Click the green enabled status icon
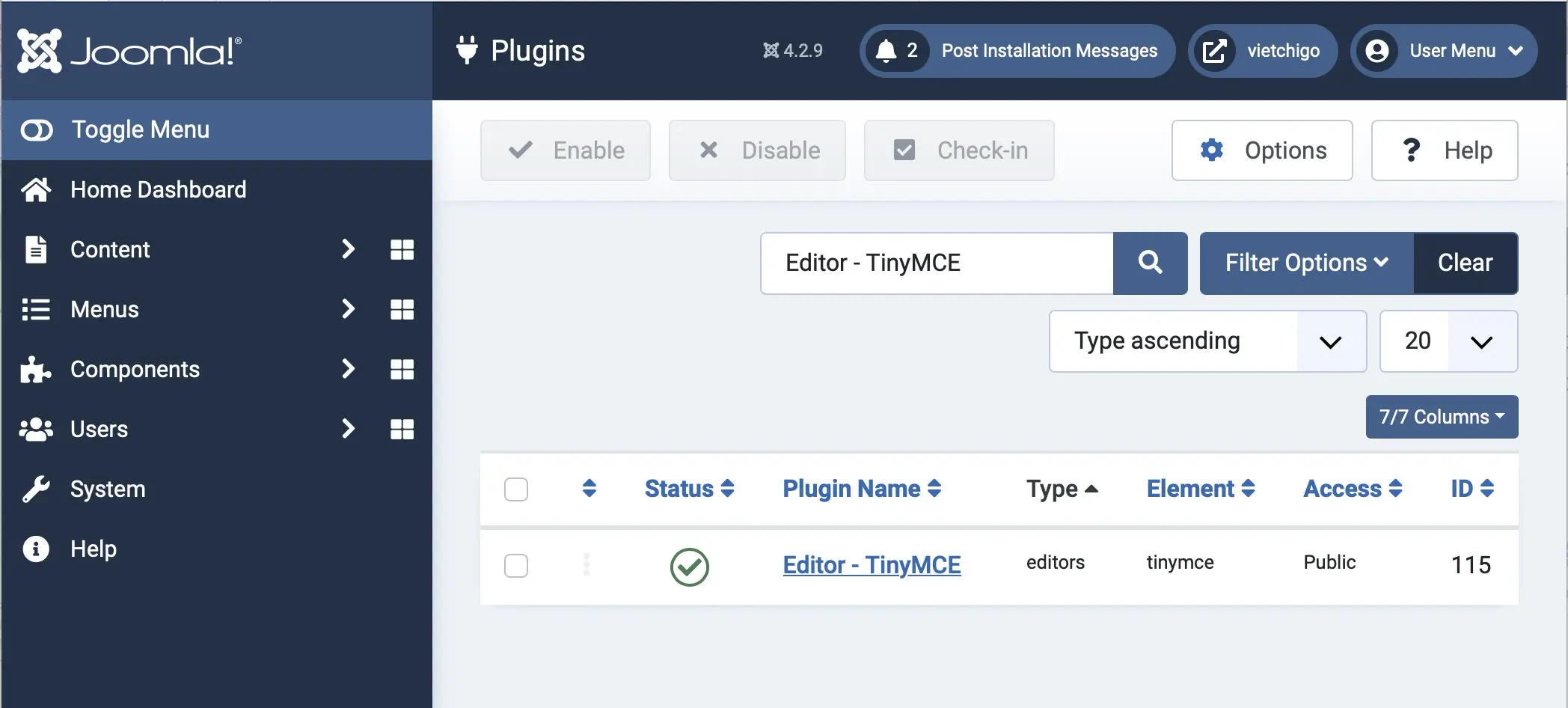This screenshot has width=1568, height=708. (x=689, y=567)
